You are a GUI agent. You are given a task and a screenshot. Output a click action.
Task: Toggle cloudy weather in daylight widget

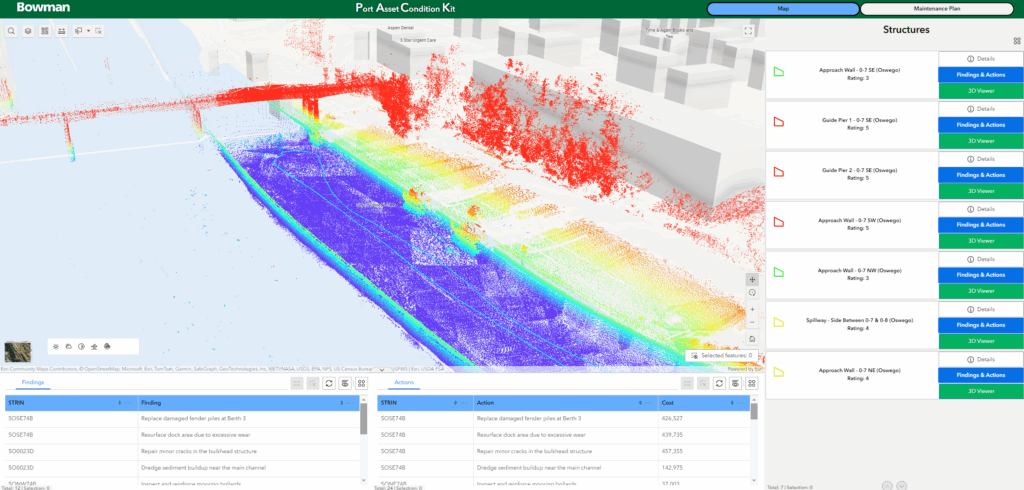coord(69,346)
